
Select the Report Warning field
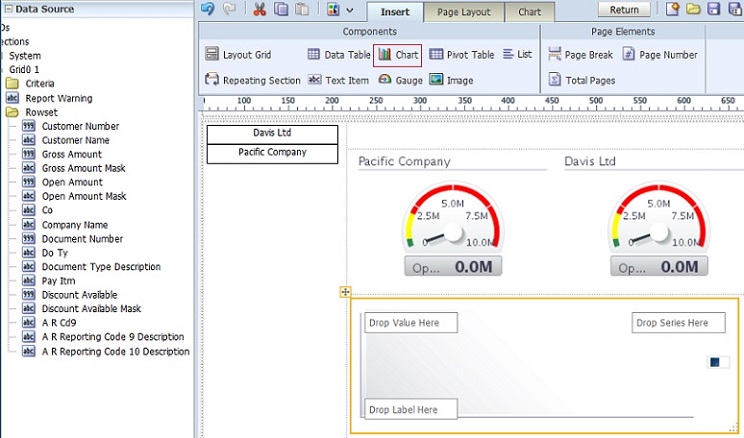49,98
